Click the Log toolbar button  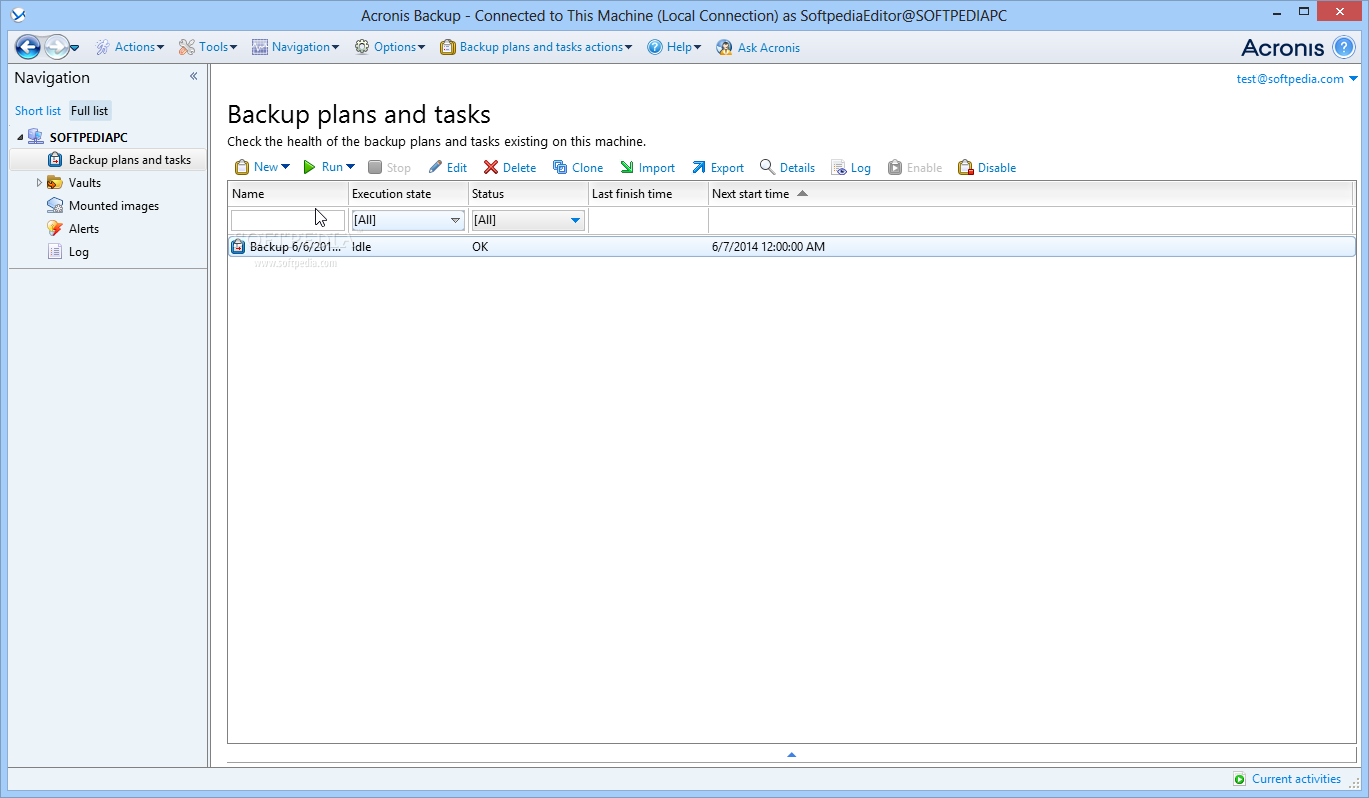click(851, 168)
